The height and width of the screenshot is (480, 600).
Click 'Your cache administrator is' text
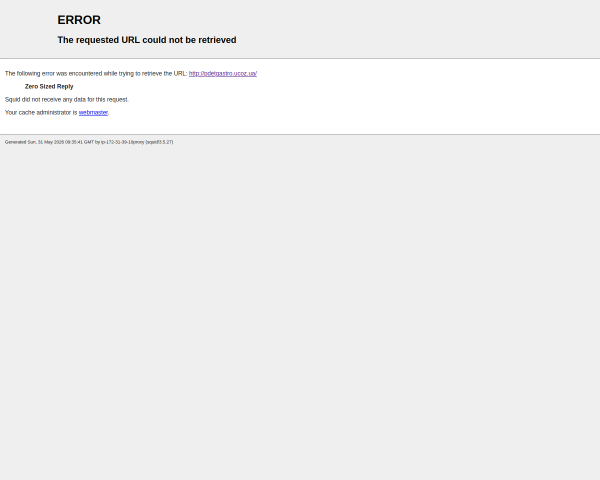pos(41,113)
